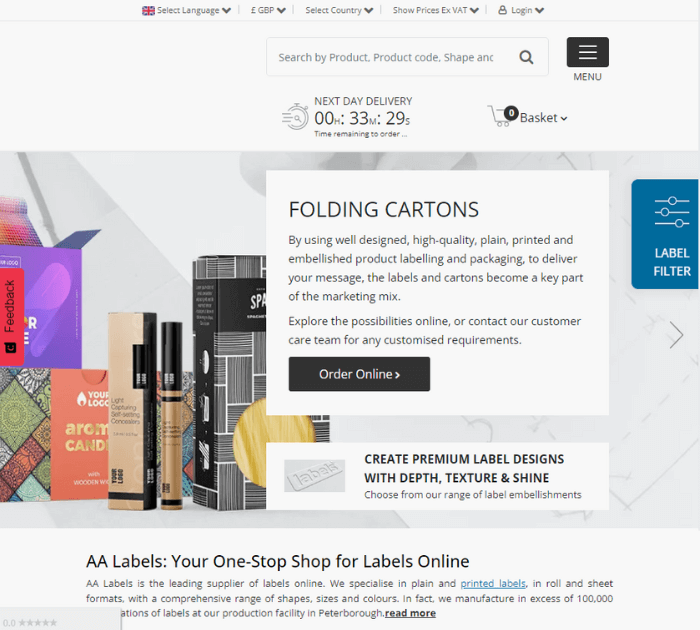The height and width of the screenshot is (630, 700).
Task: Open the Label Filter sliders panel
Action: pyautogui.click(x=666, y=234)
